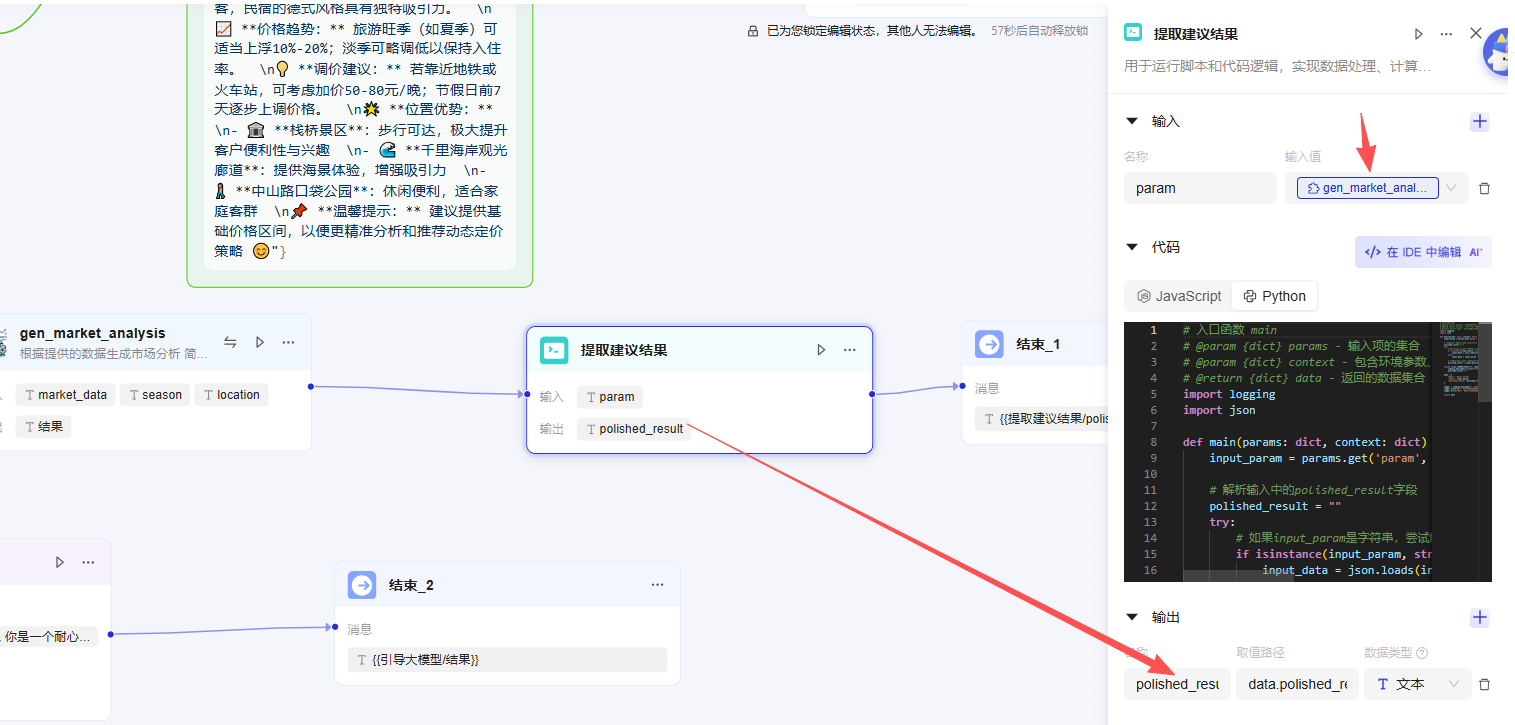Select the param tag on the canvas node
Image resolution: width=1515 pixels, height=725 pixels.
(x=610, y=397)
